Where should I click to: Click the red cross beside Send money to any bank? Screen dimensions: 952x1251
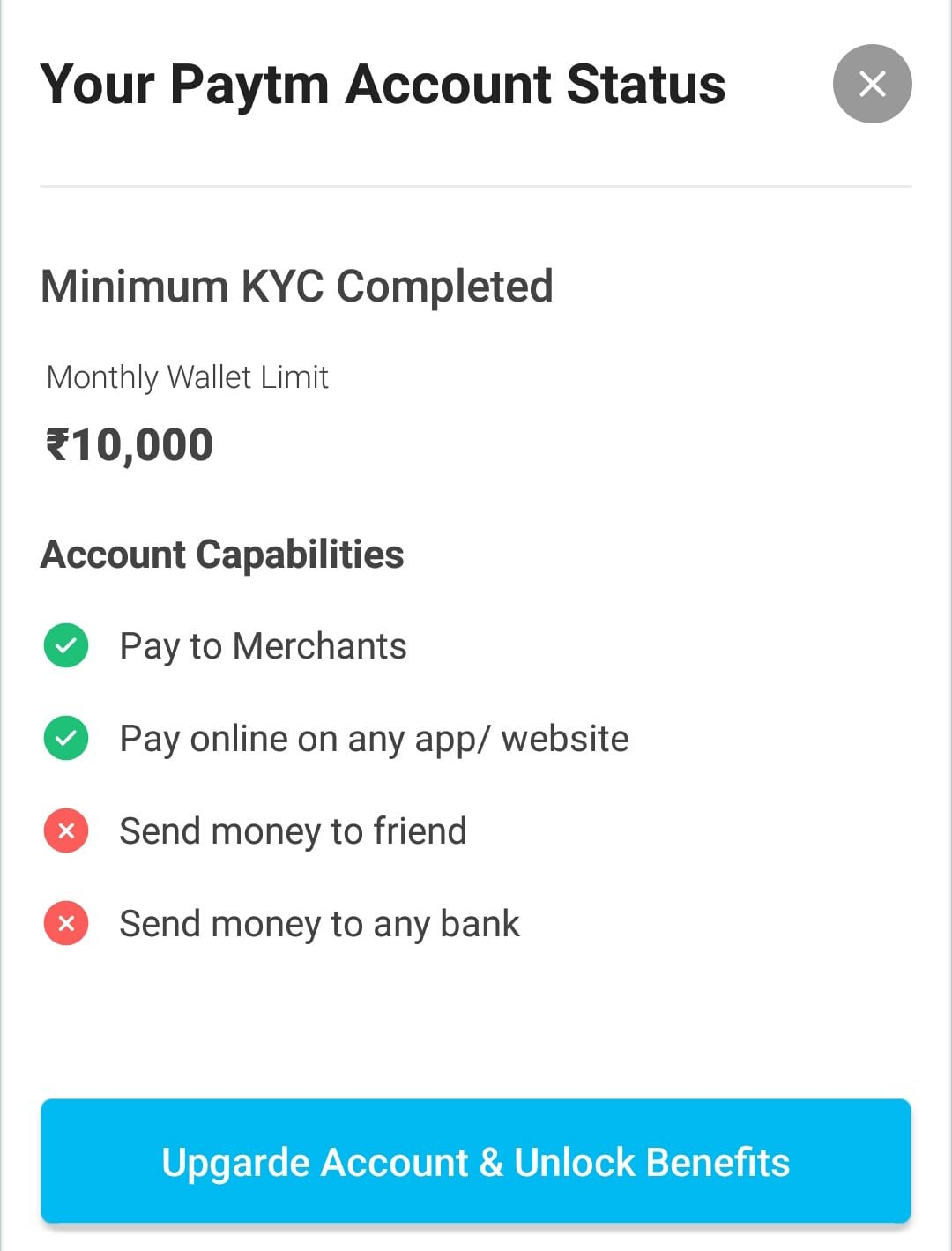coord(66,923)
